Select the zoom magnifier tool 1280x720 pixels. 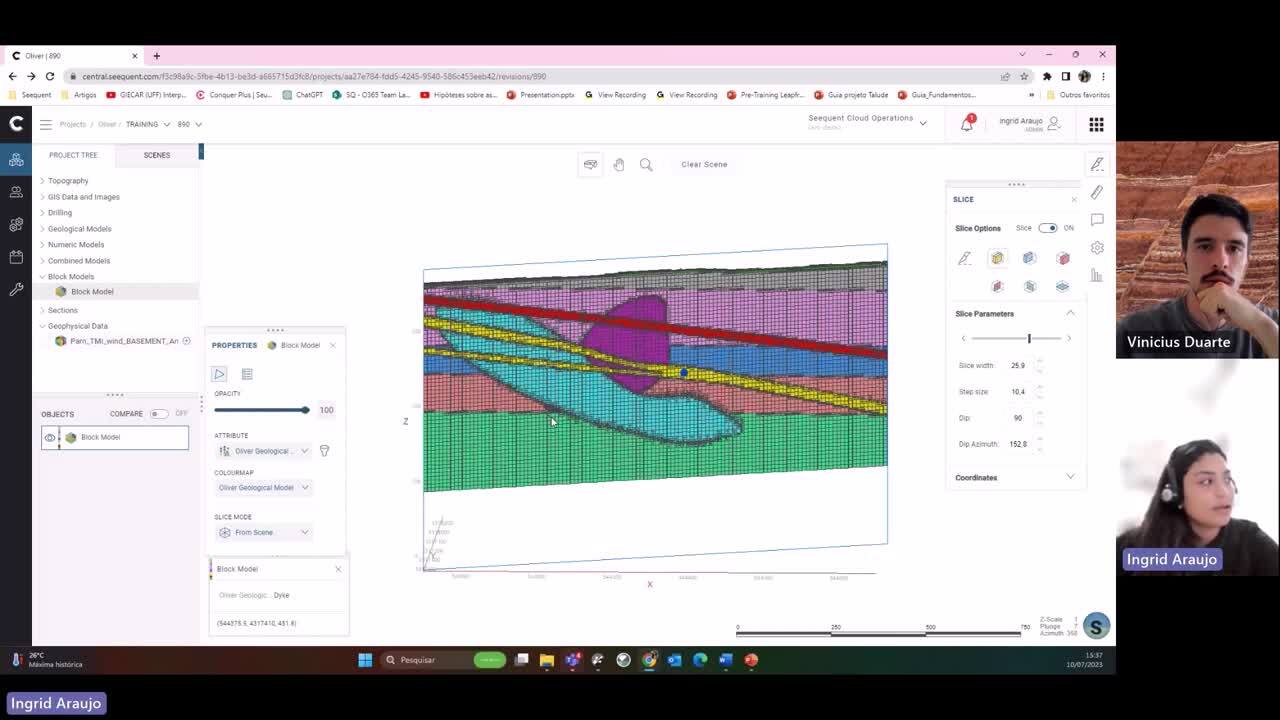[646, 164]
